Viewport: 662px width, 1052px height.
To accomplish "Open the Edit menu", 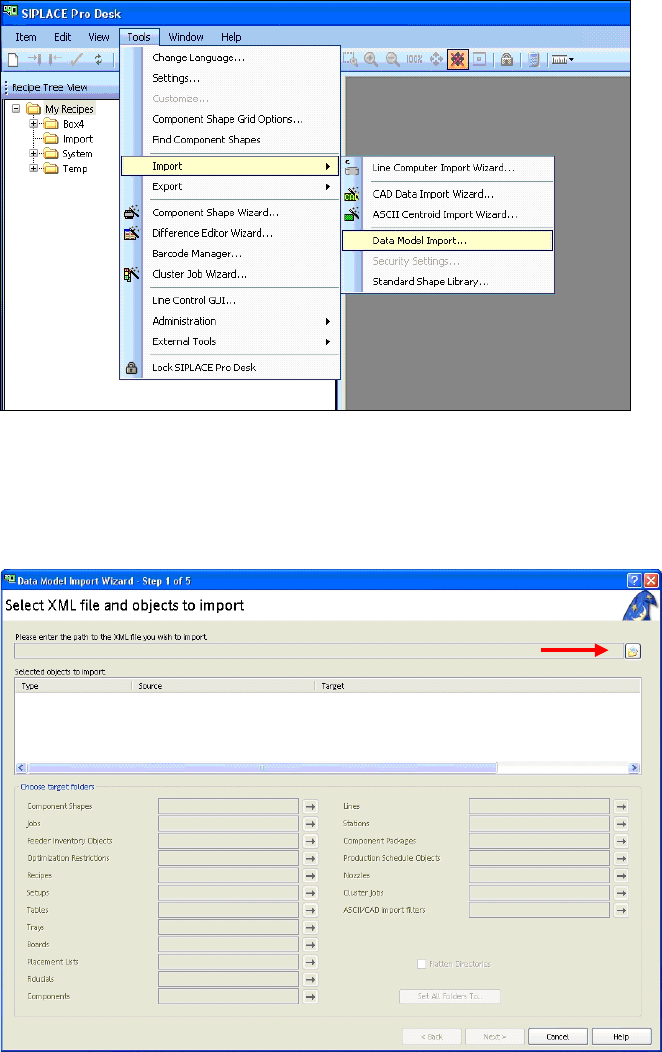I will click(x=62, y=37).
